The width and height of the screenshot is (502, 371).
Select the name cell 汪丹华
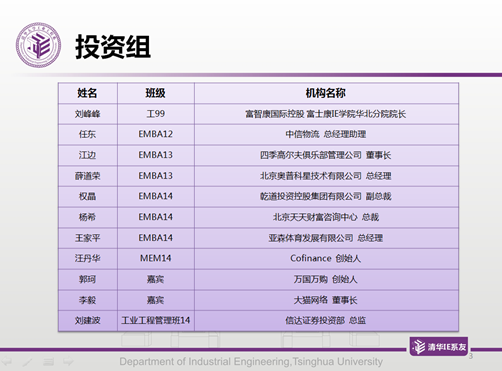pos(88,258)
